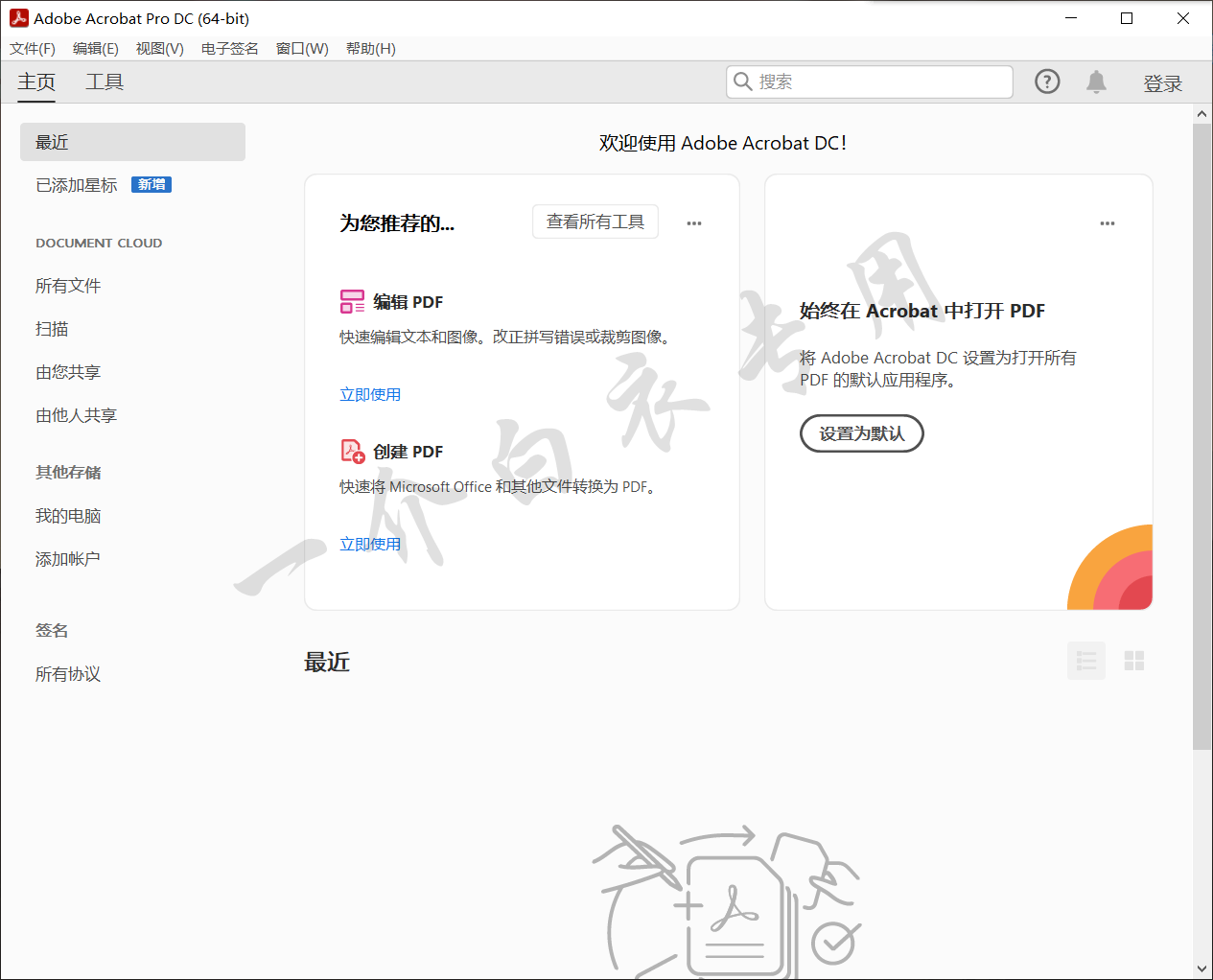Click the 新增 badge beside 已添加星标

point(152,185)
